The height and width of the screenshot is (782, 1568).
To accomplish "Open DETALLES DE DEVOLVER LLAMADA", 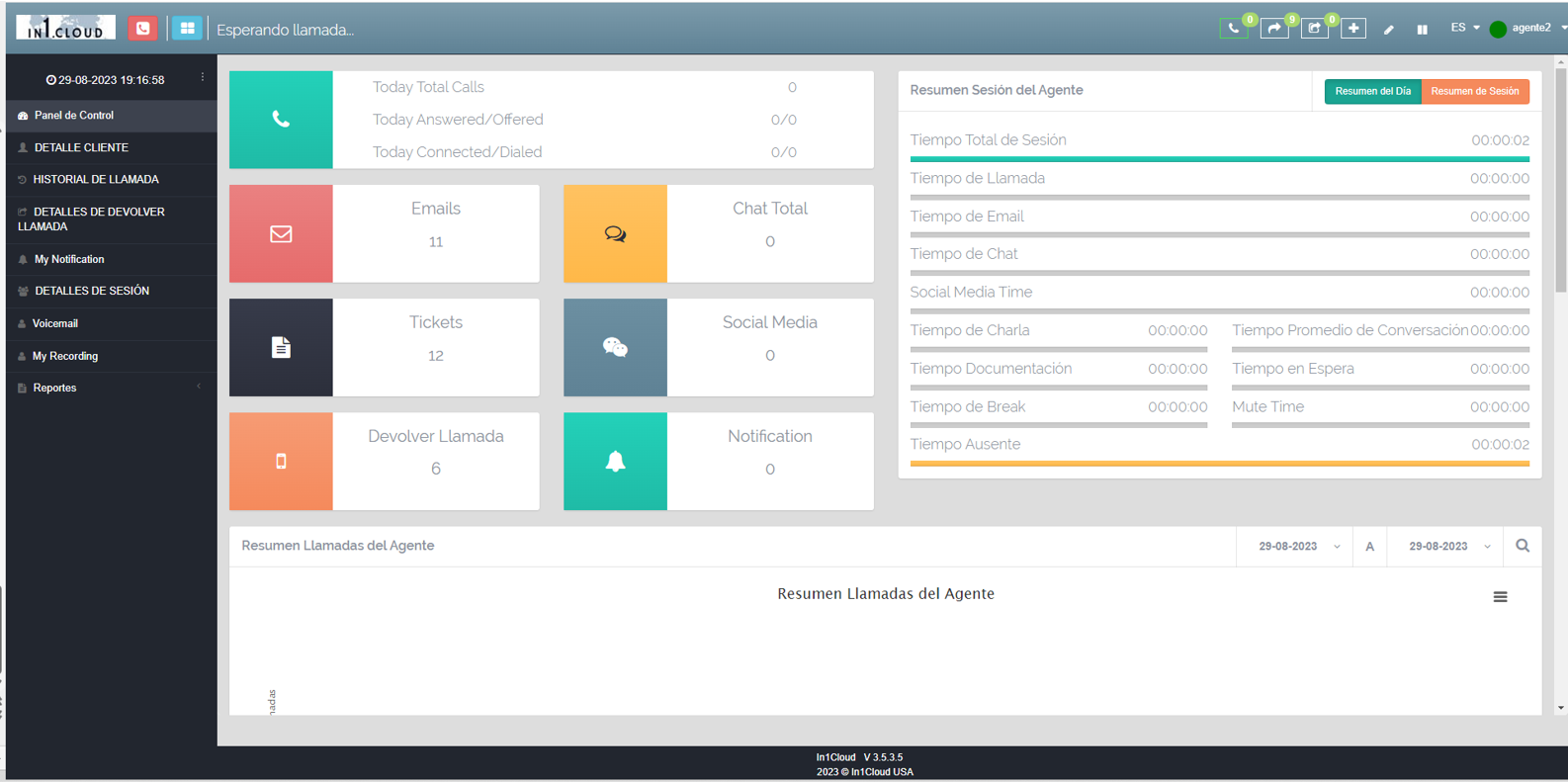I will tap(111, 219).
